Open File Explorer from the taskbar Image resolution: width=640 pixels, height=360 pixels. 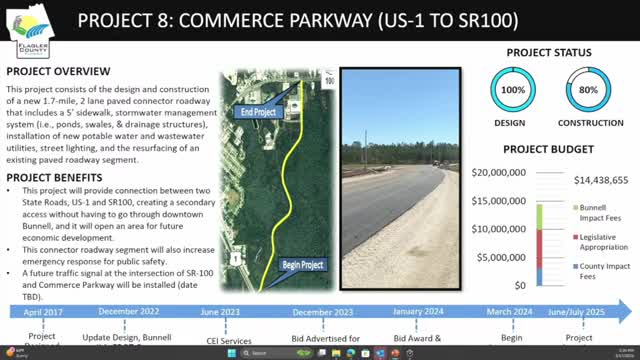pos(336,353)
